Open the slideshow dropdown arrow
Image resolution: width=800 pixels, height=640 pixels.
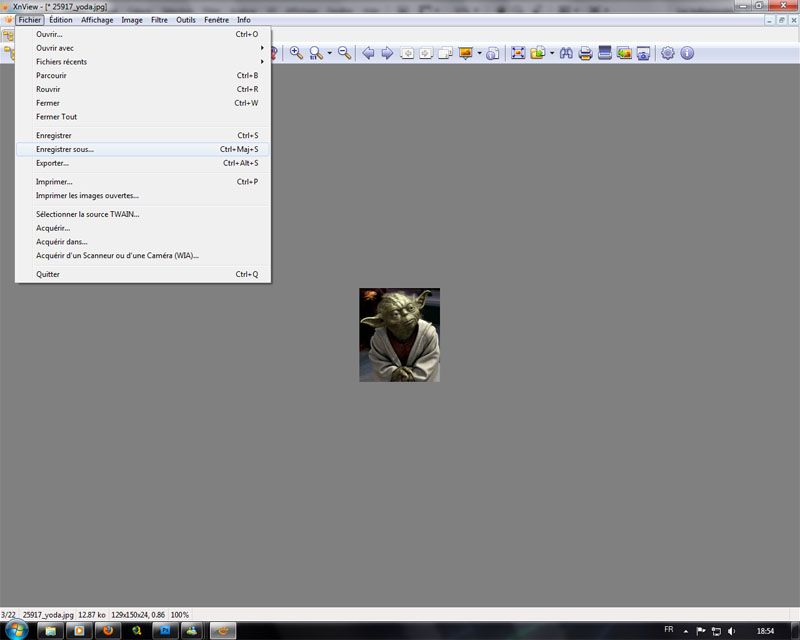coord(479,53)
